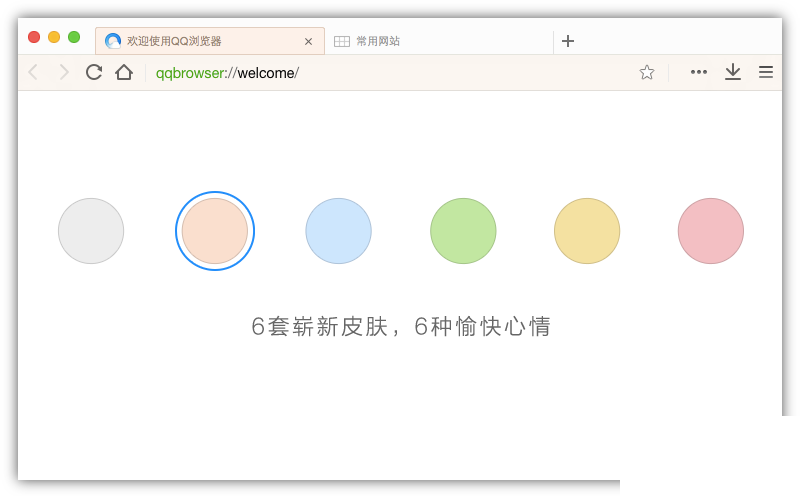The height and width of the screenshot is (496, 800).
Task: Go back using the back arrow
Action: tap(33, 72)
